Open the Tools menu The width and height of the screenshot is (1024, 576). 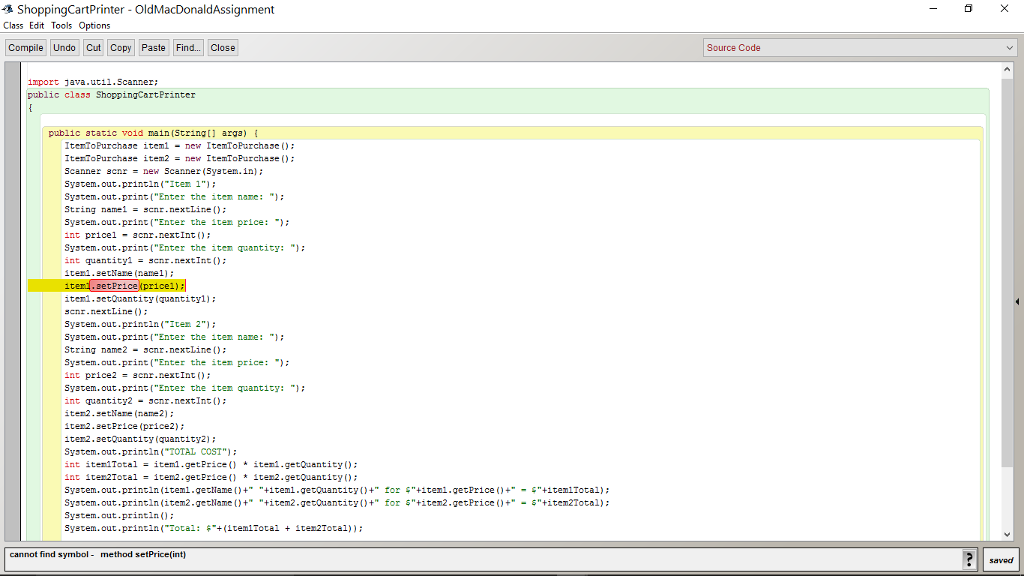tap(61, 25)
